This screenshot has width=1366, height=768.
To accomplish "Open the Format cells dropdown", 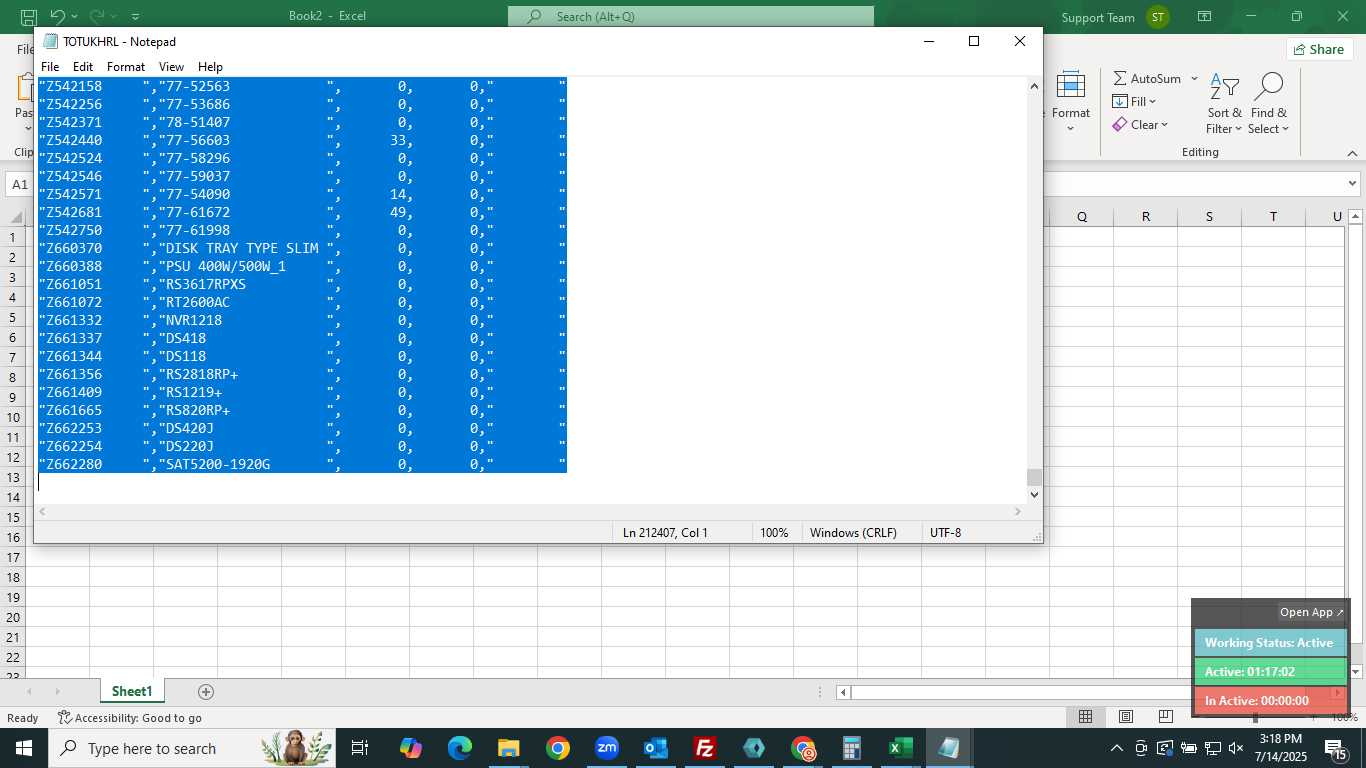I will tap(1071, 103).
